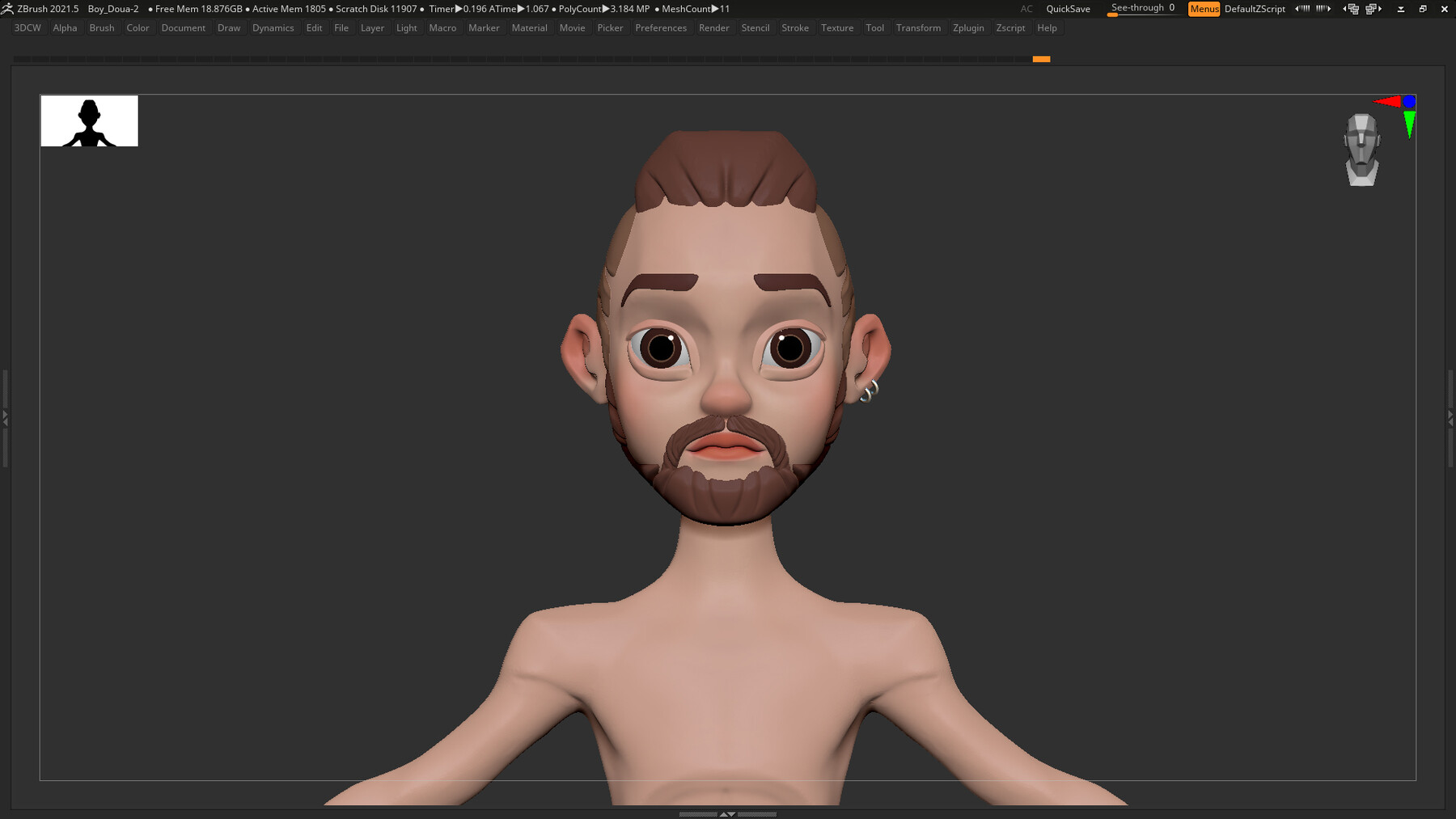Click the PolyCount 3.184 MP readout

coord(604,9)
